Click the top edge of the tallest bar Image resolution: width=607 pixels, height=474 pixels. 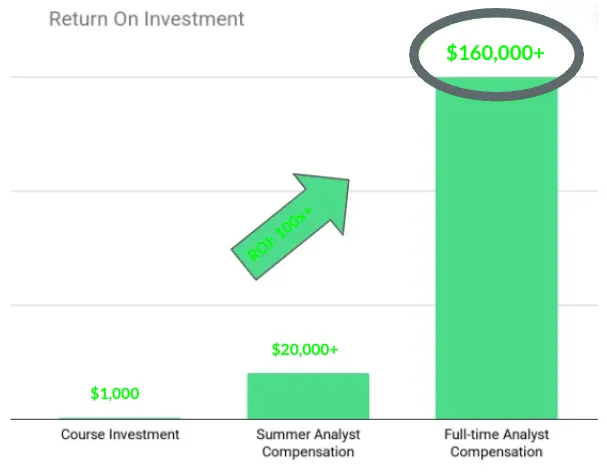click(497, 78)
